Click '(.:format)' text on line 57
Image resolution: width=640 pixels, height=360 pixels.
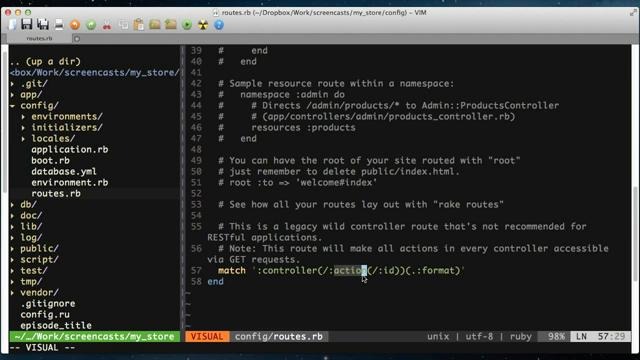(433, 271)
